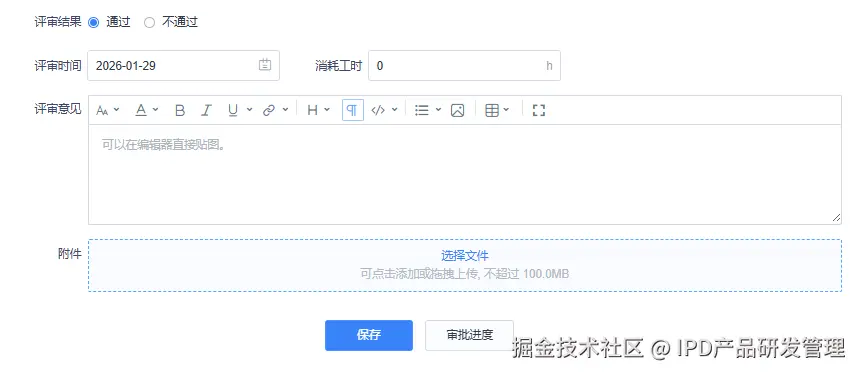858x373 pixels.
Task: Enter fullscreen editor mode
Action: 539,110
